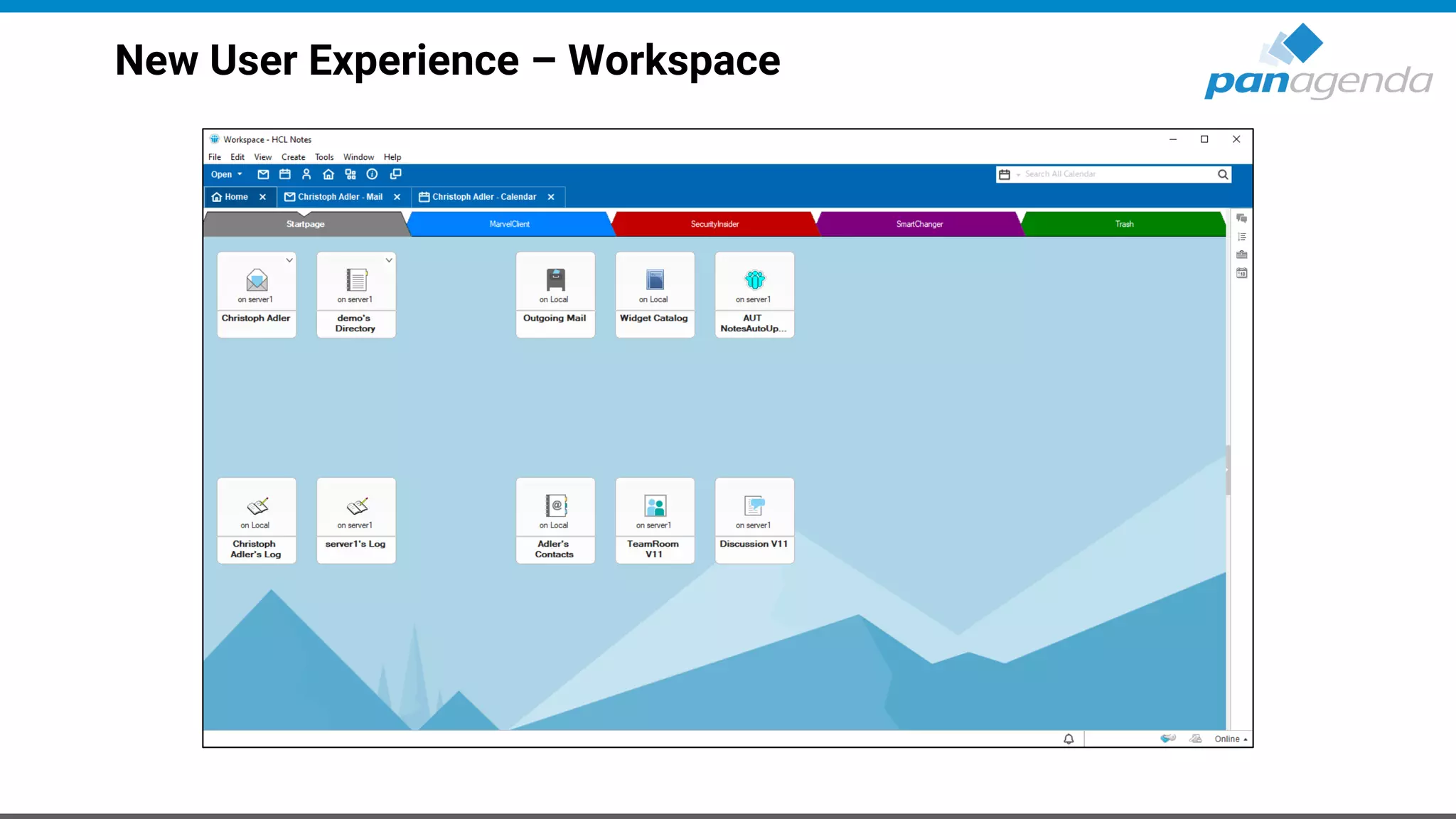Image resolution: width=1456 pixels, height=819 pixels.
Task: Close the Christoph Adler - Mail tab
Action: point(397,197)
